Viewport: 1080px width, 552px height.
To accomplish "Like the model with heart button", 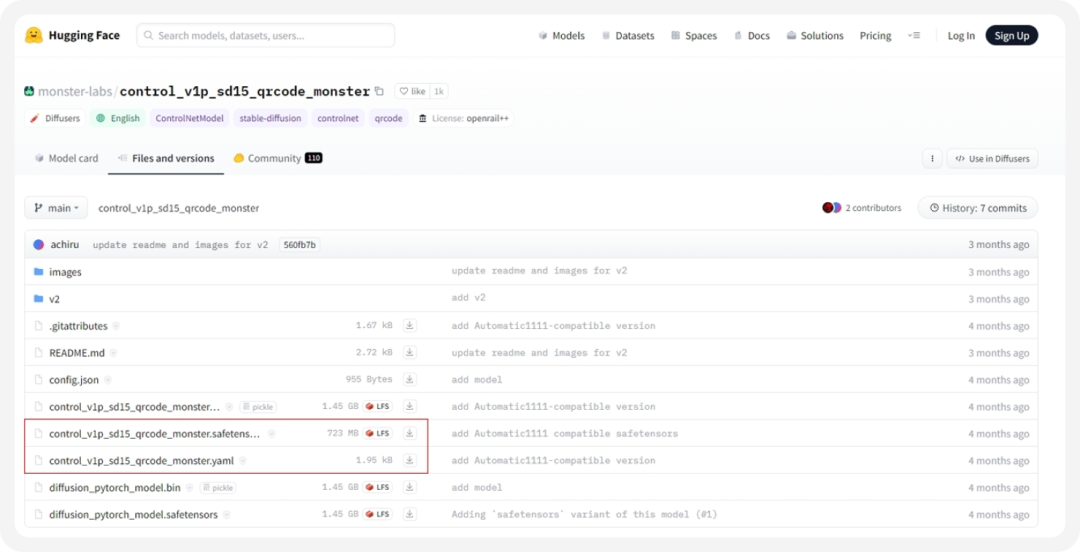I will 412,91.
